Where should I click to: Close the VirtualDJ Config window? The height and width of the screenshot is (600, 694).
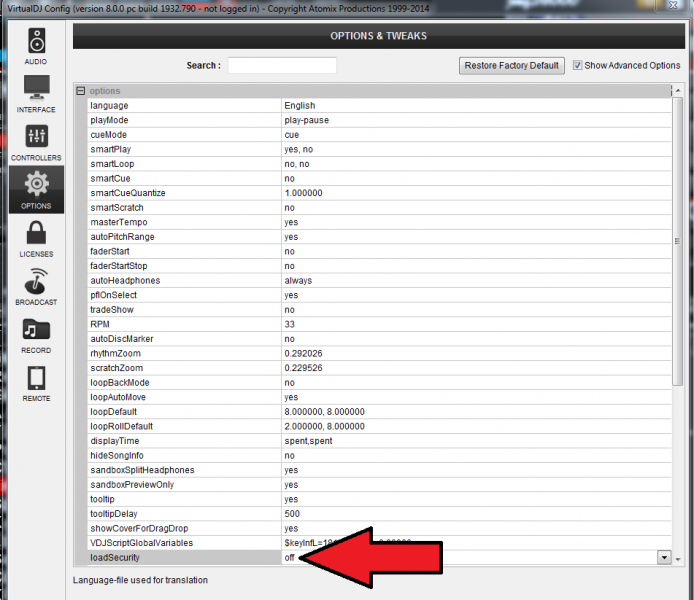(673, 5)
